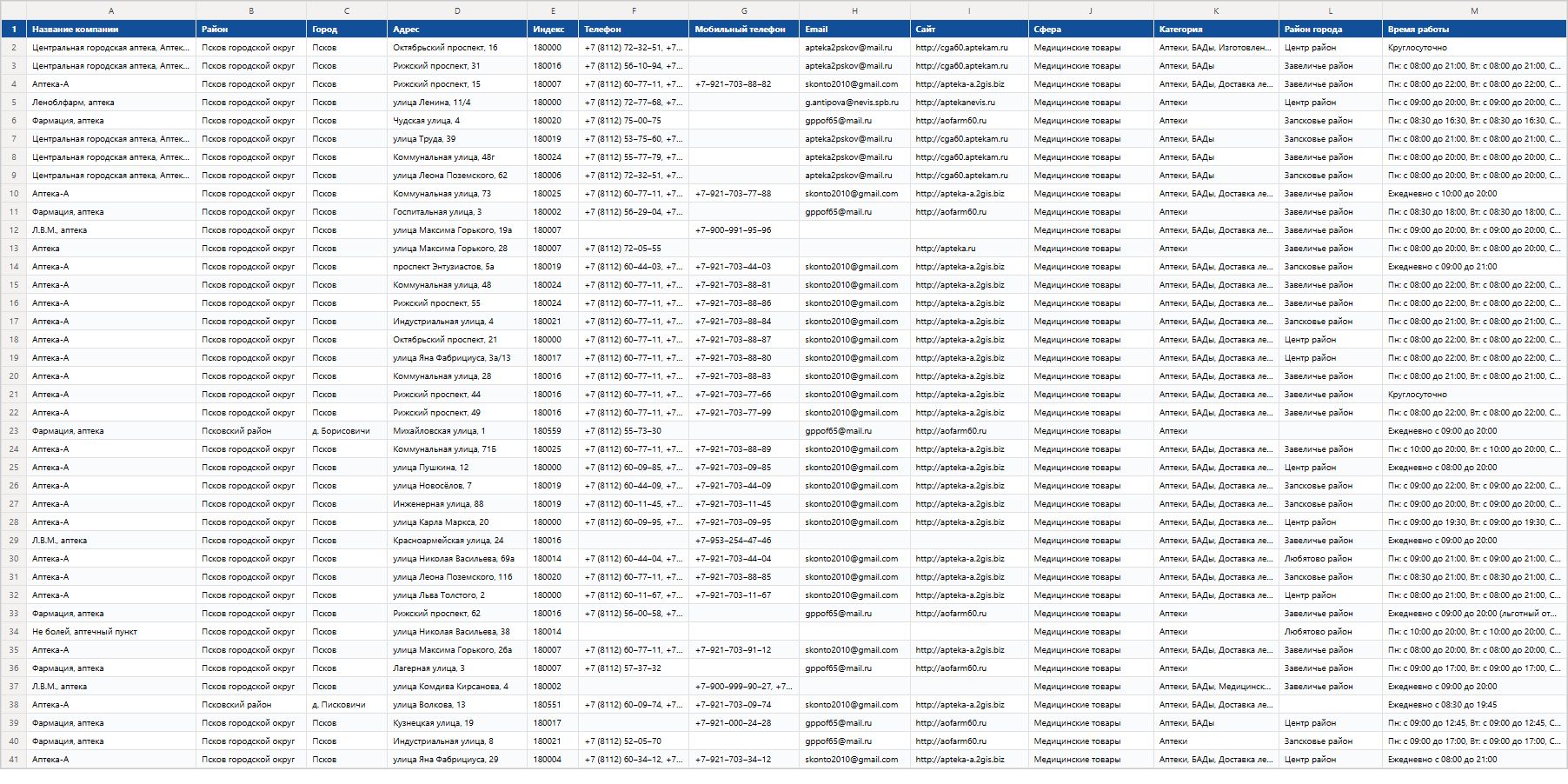The height and width of the screenshot is (784, 1568).
Task: Select the 'Не болей, аптечный пункт' cell
Action: [x=111, y=631]
